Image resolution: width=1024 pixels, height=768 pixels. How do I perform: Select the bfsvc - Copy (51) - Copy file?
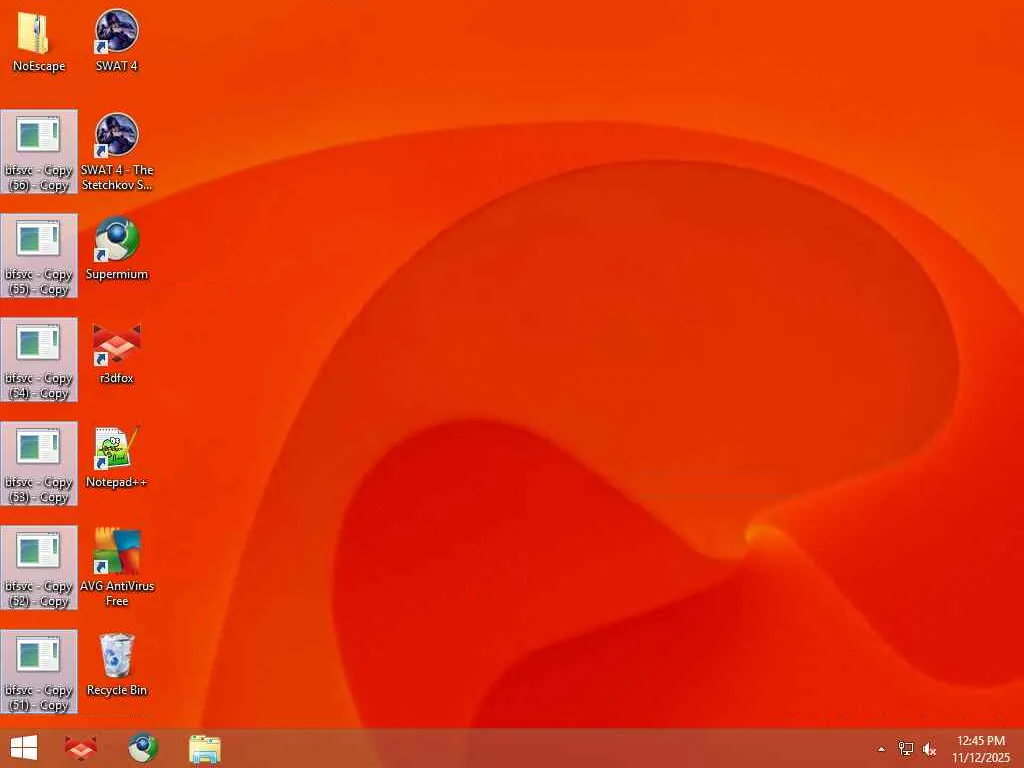click(39, 671)
